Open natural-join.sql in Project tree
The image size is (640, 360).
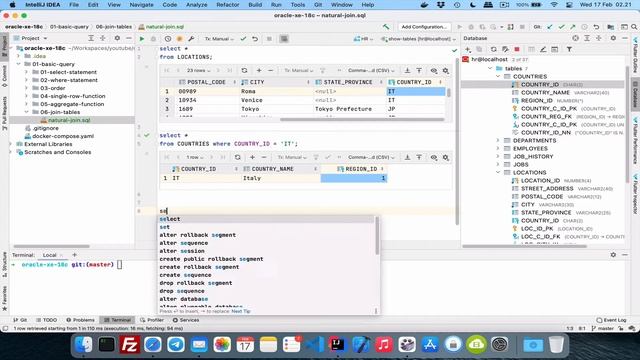69,120
